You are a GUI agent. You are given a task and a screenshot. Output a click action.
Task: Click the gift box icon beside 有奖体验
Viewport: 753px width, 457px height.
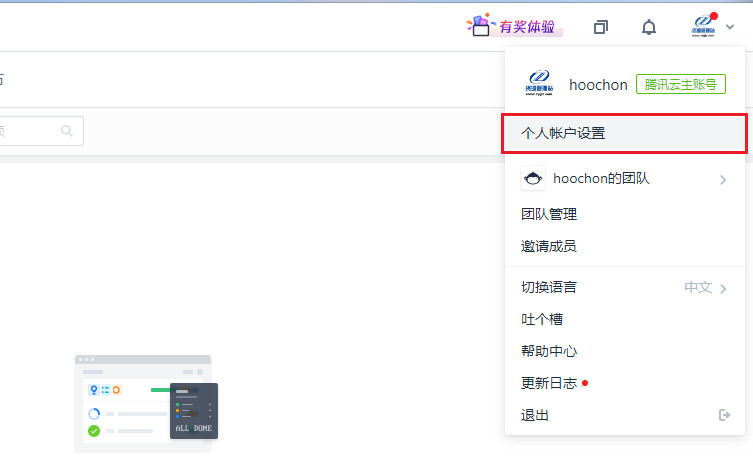click(x=481, y=27)
